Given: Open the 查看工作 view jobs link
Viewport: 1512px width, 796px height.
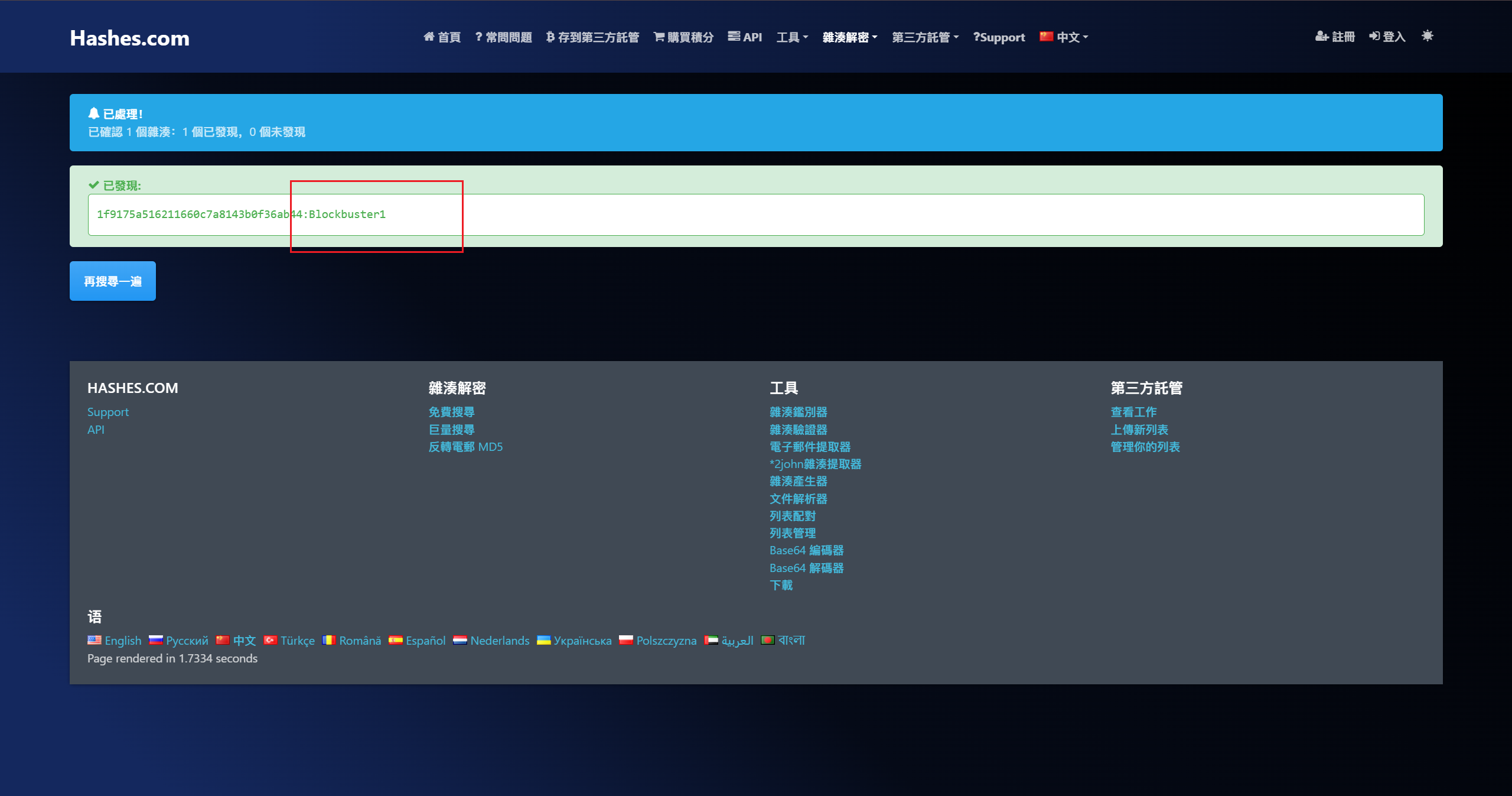Looking at the screenshot, I should tap(1133, 412).
